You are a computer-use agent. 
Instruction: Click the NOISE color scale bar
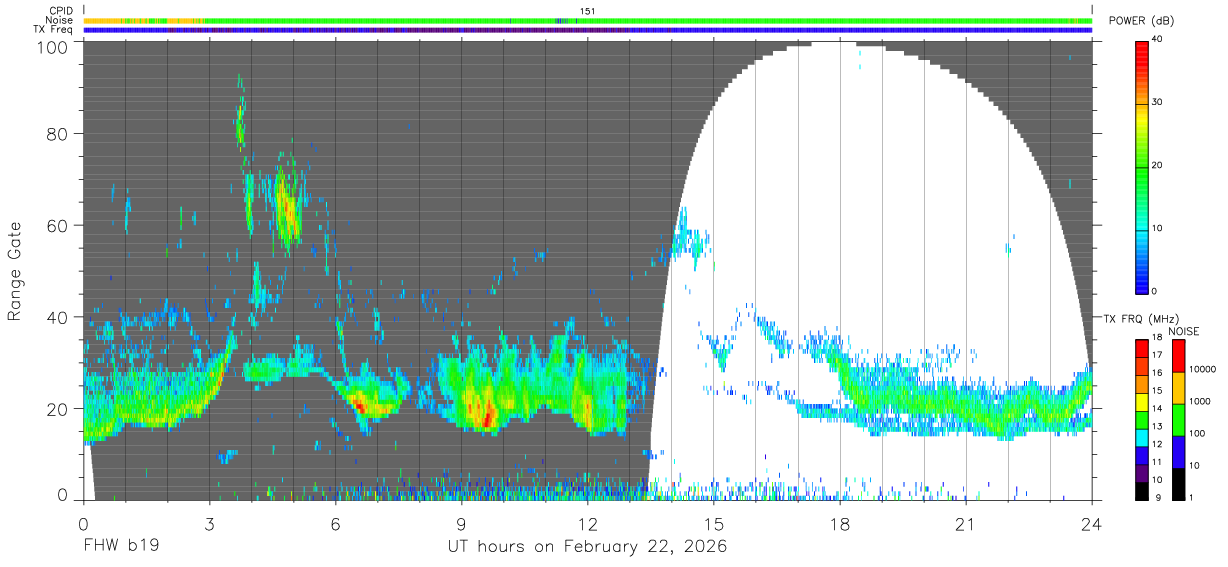(x=1179, y=420)
